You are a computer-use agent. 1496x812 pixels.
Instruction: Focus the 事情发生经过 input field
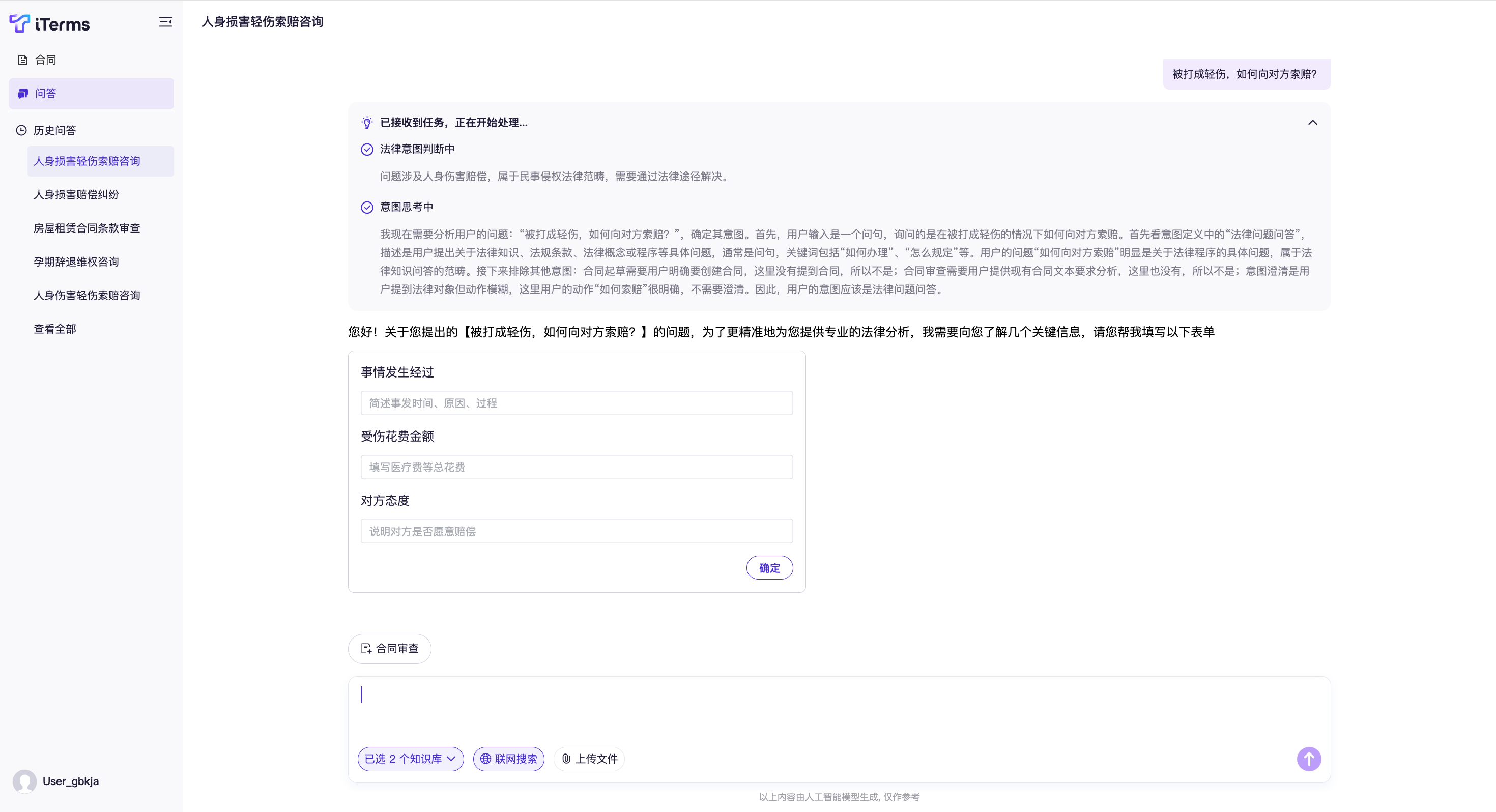tap(576, 403)
